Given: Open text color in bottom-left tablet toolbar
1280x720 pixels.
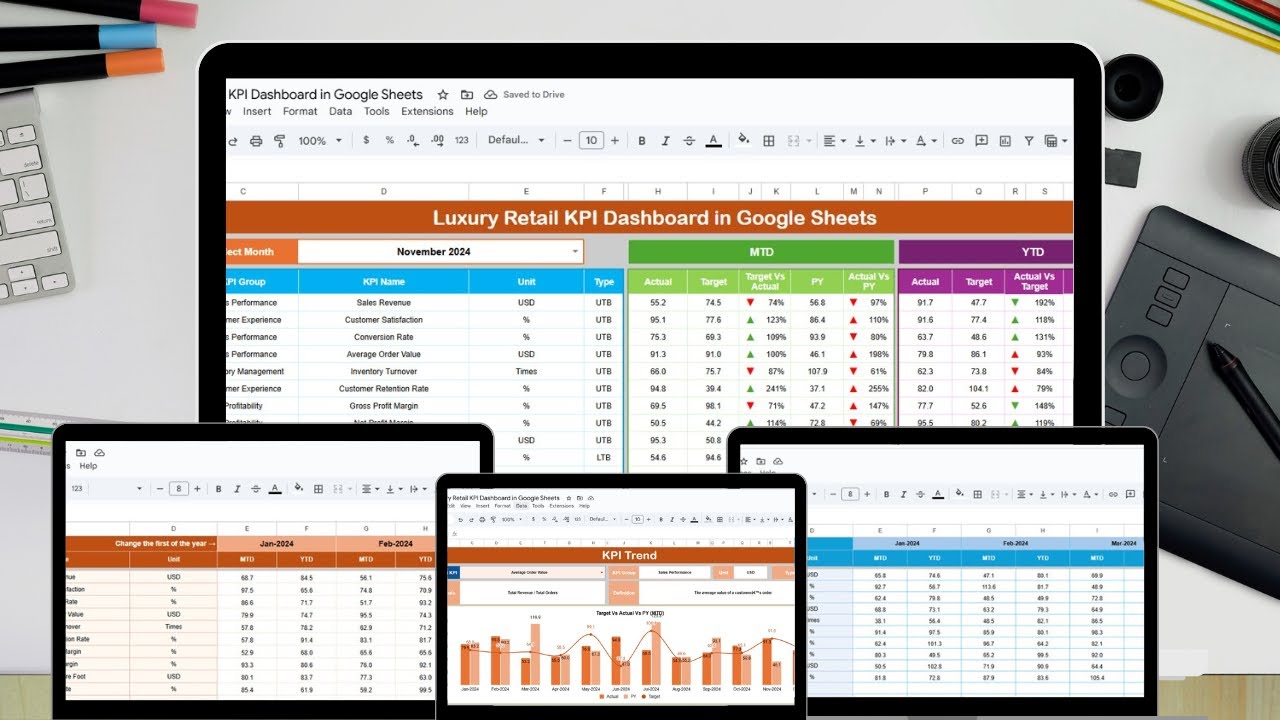Looking at the screenshot, I should (276, 489).
